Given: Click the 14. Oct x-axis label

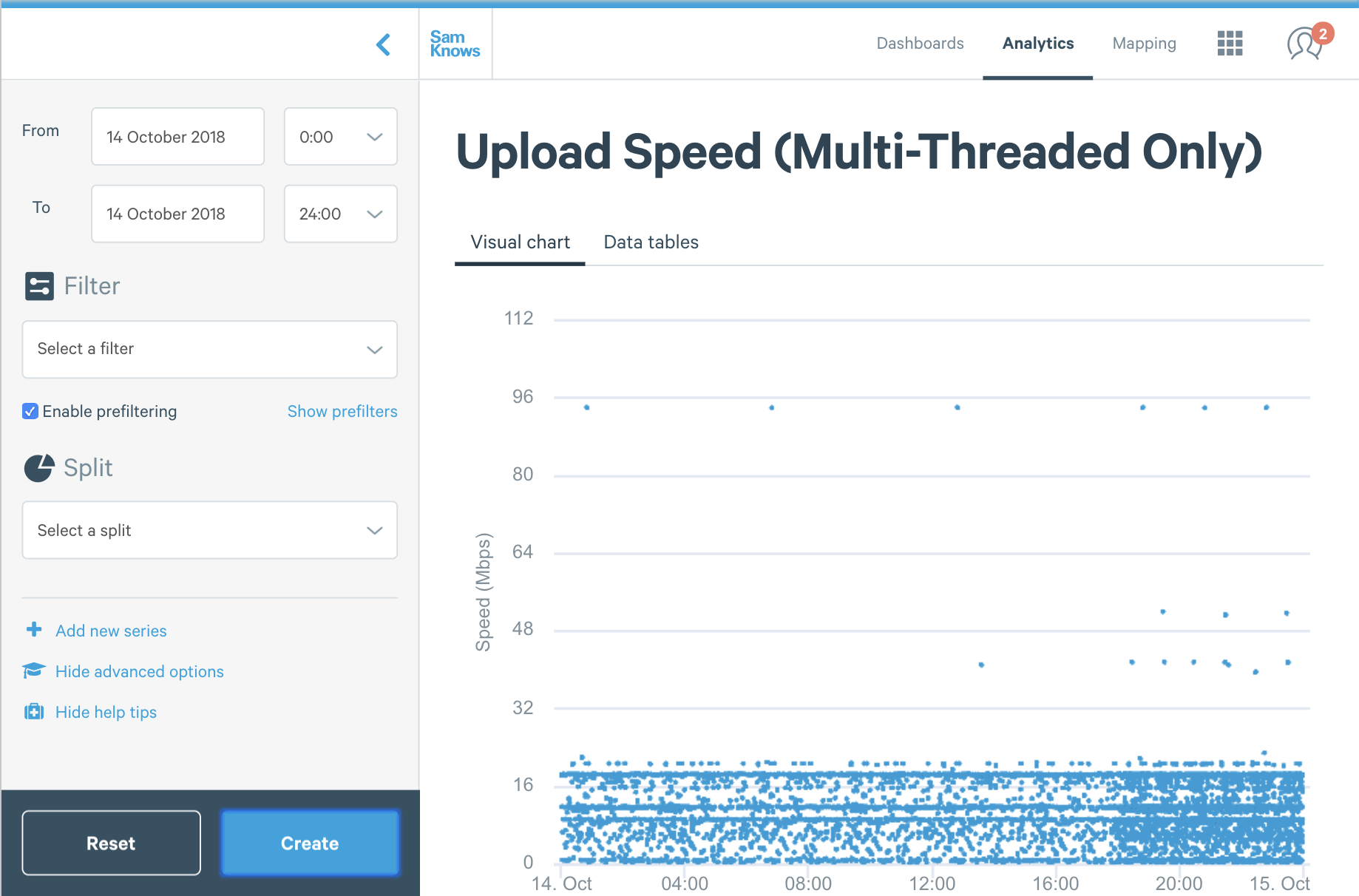Looking at the screenshot, I should pyautogui.click(x=562, y=883).
